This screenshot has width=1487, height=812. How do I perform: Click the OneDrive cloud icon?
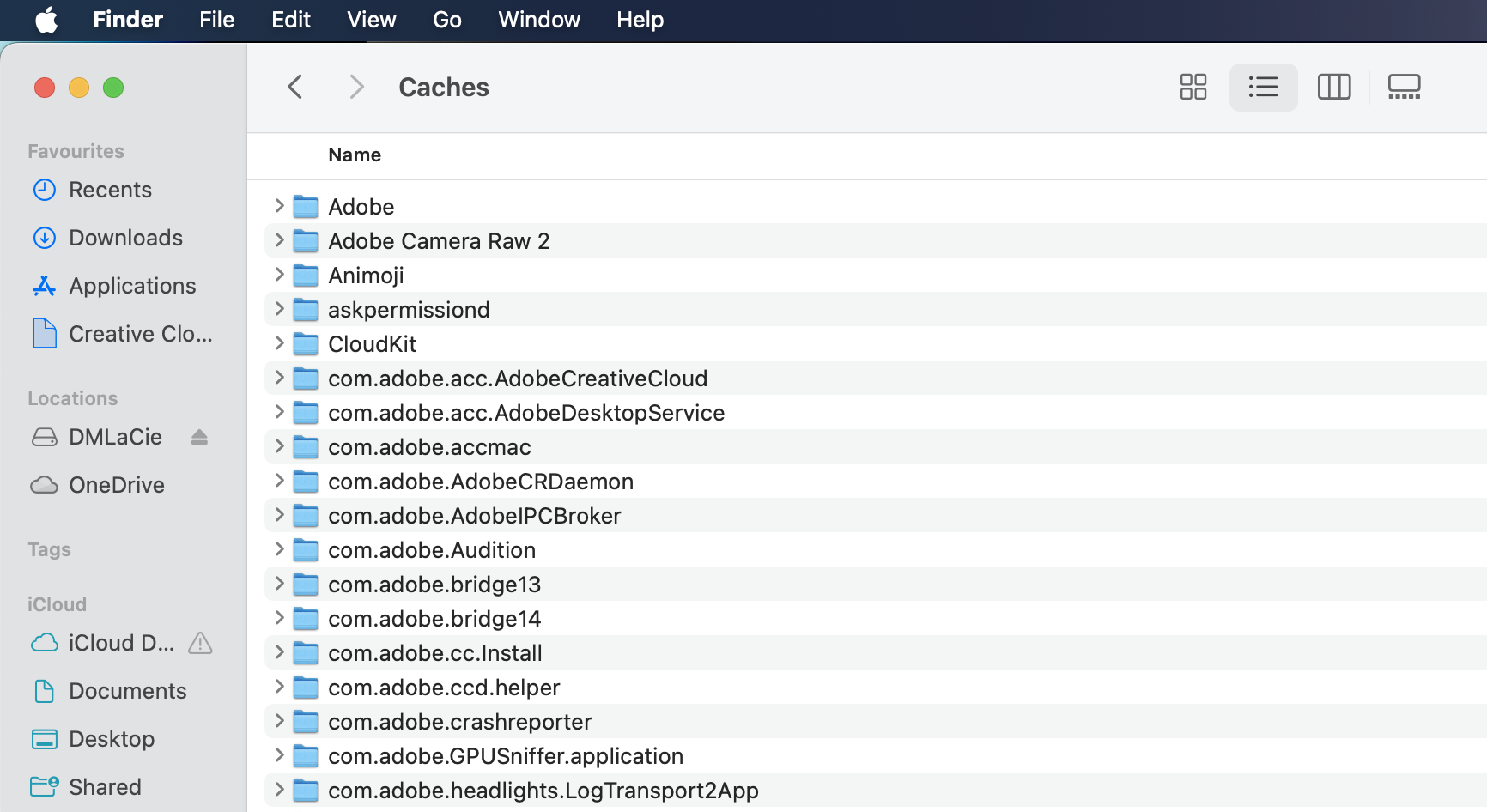pyautogui.click(x=45, y=485)
